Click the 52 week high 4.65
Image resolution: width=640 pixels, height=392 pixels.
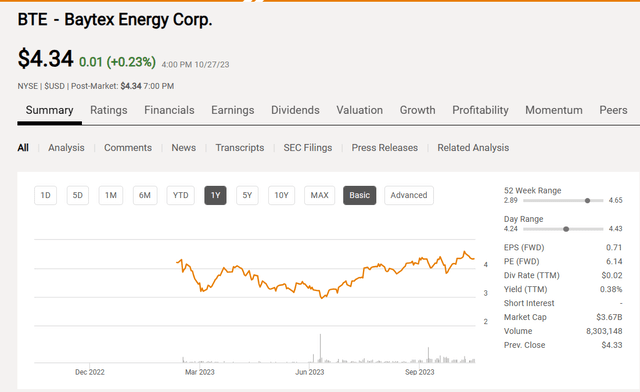point(616,200)
